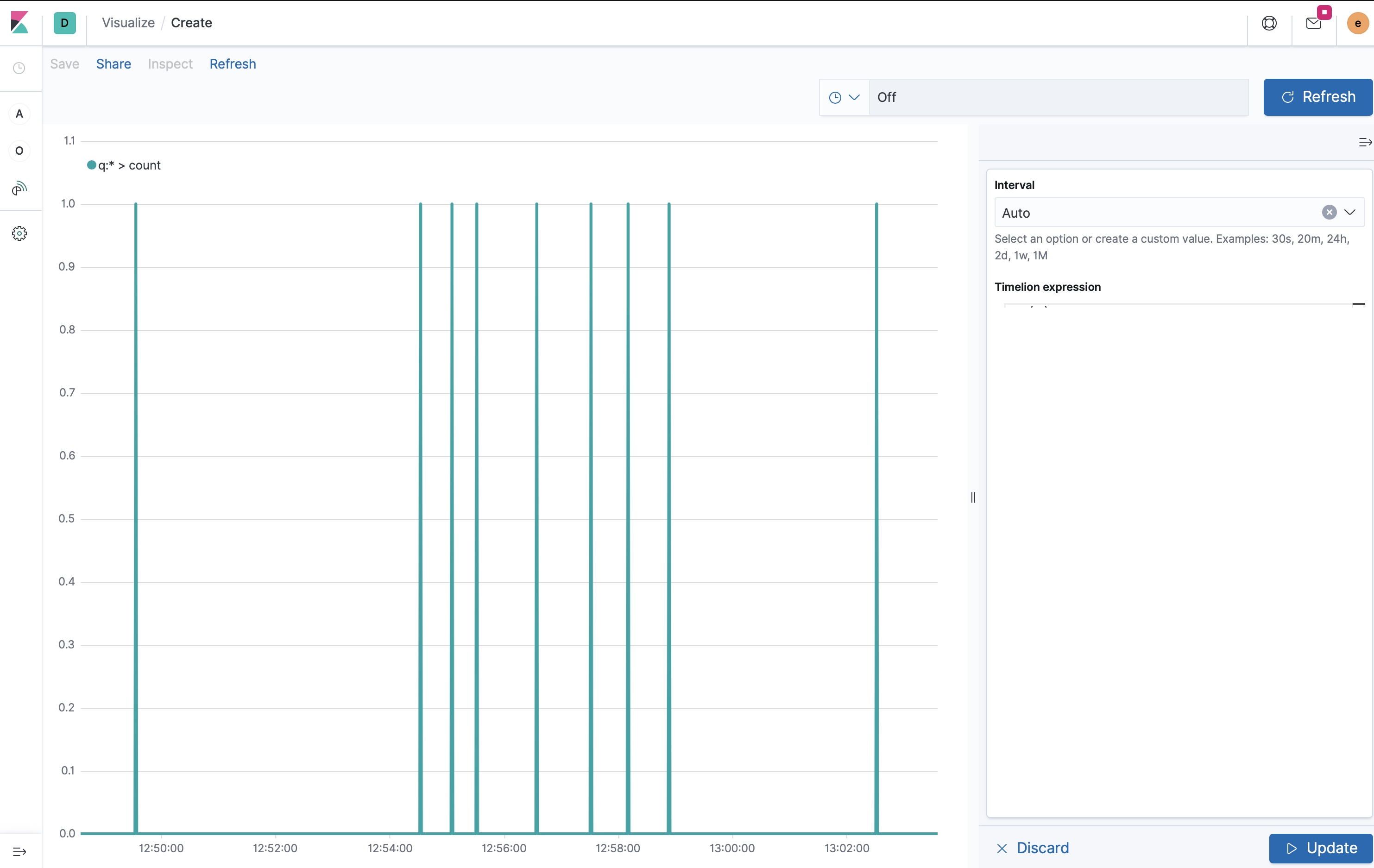Image resolution: width=1374 pixels, height=868 pixels.
Task: Open the user account menu avatar 'e'
Action: point(1358,23)
